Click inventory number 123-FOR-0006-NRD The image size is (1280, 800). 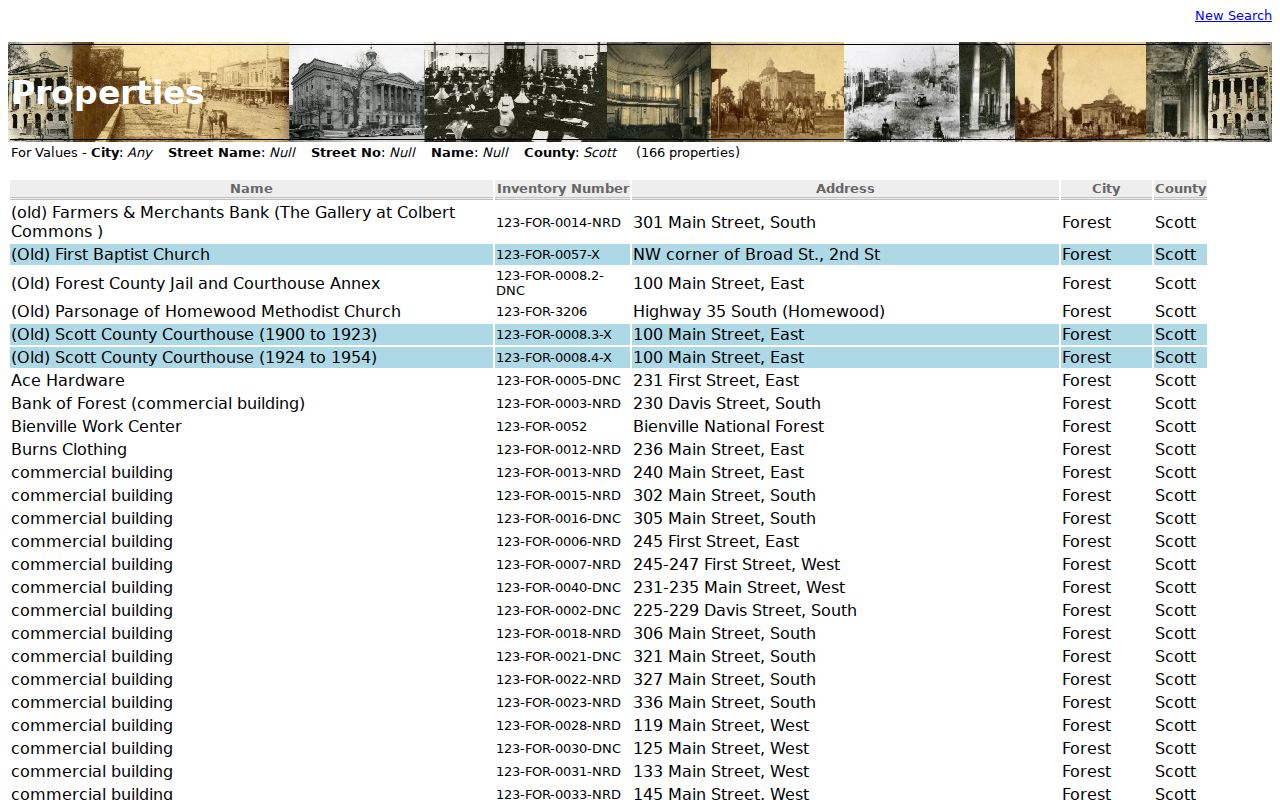tap(558, 541)
